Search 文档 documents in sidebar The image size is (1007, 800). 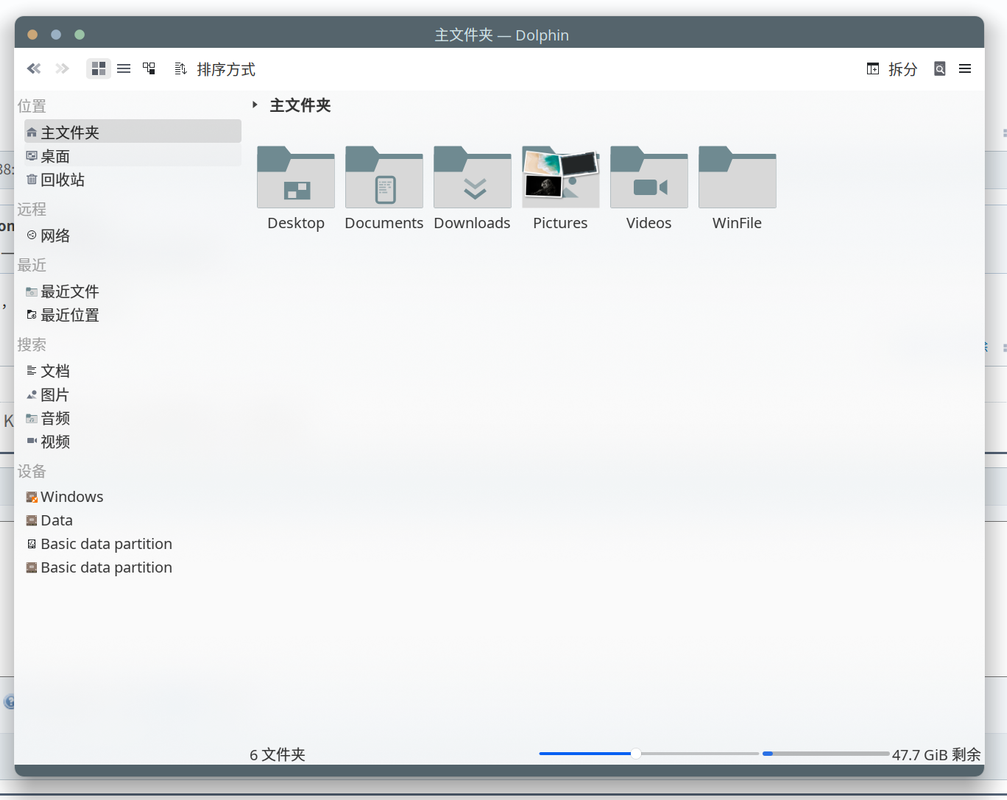[x=133, y=371]
